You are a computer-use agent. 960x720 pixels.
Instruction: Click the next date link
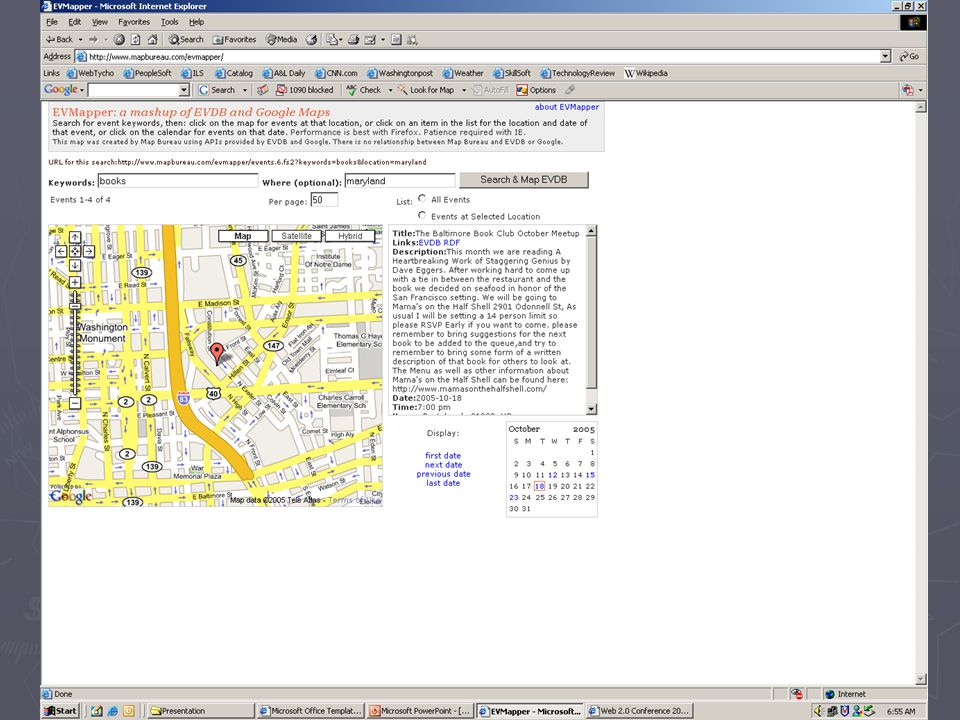(443, 465)
